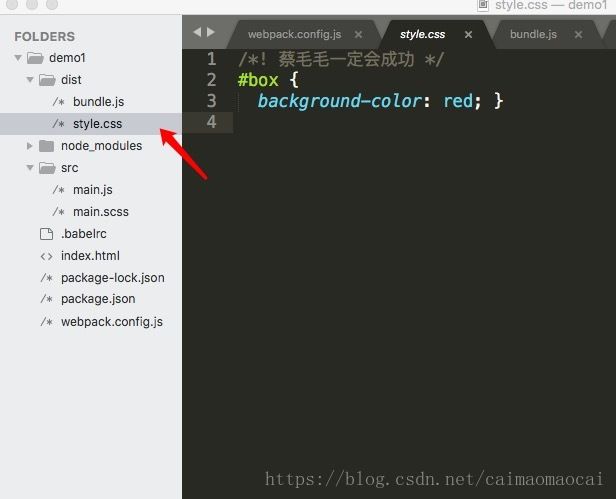The height and width of the screenshot is (499, 616).
Task: Close the webpack.config.js tab
Action: (358, 35)
